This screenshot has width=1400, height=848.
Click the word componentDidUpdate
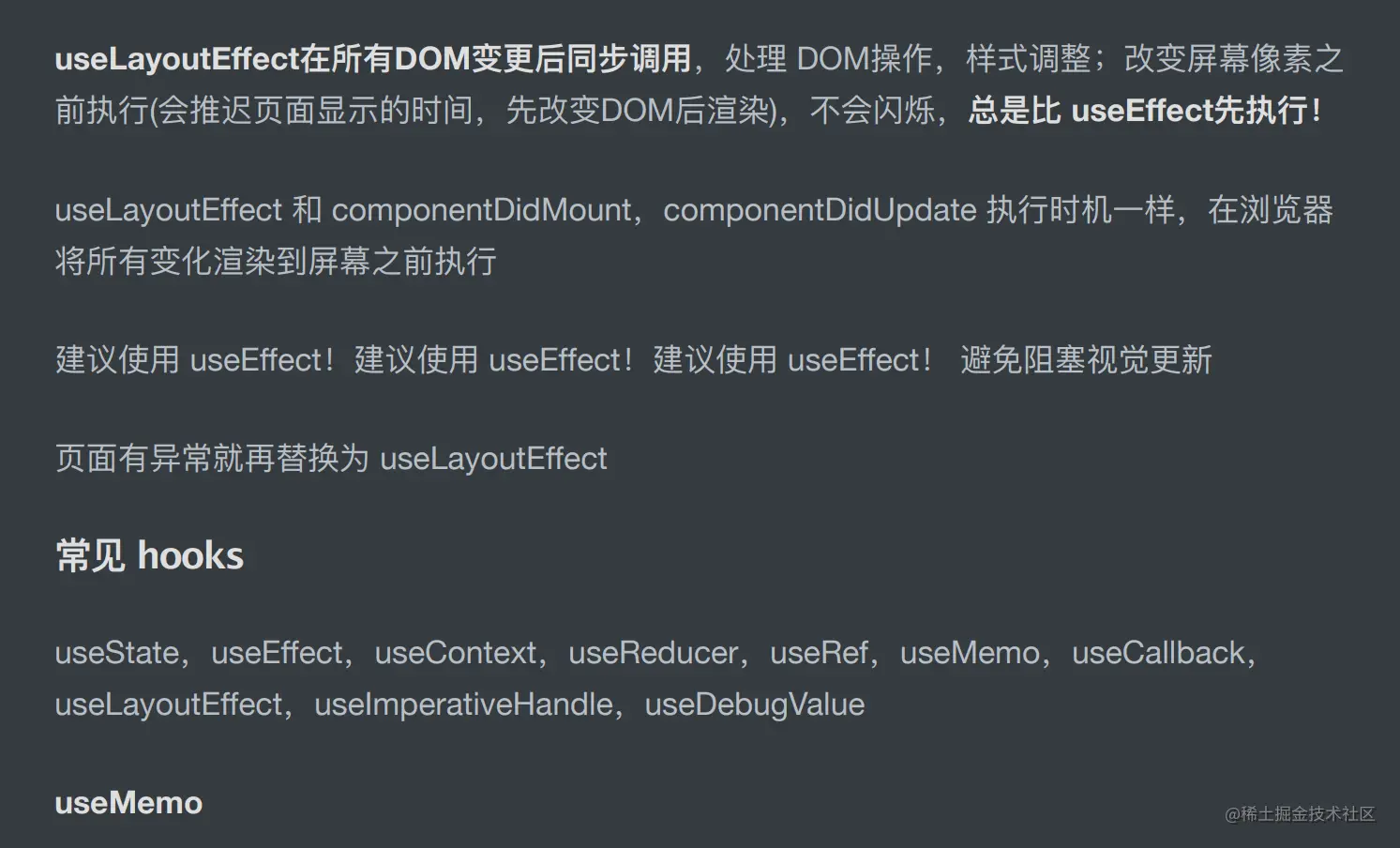820,210
